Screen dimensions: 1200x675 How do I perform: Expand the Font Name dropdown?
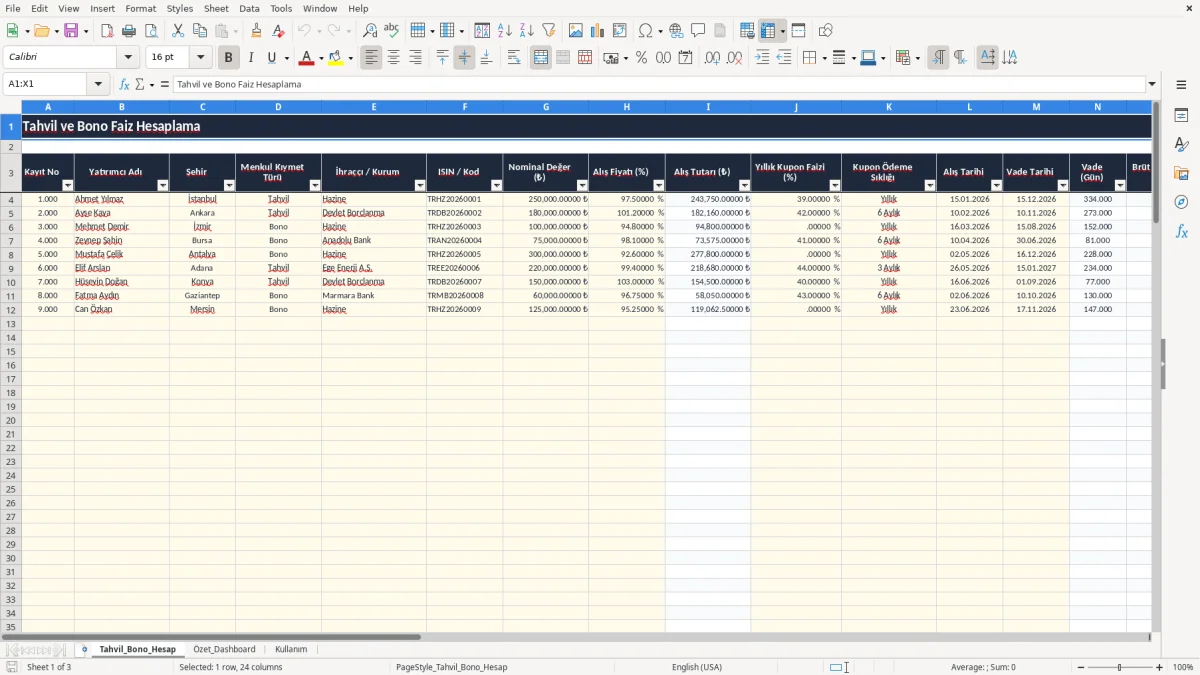point(128,58)
